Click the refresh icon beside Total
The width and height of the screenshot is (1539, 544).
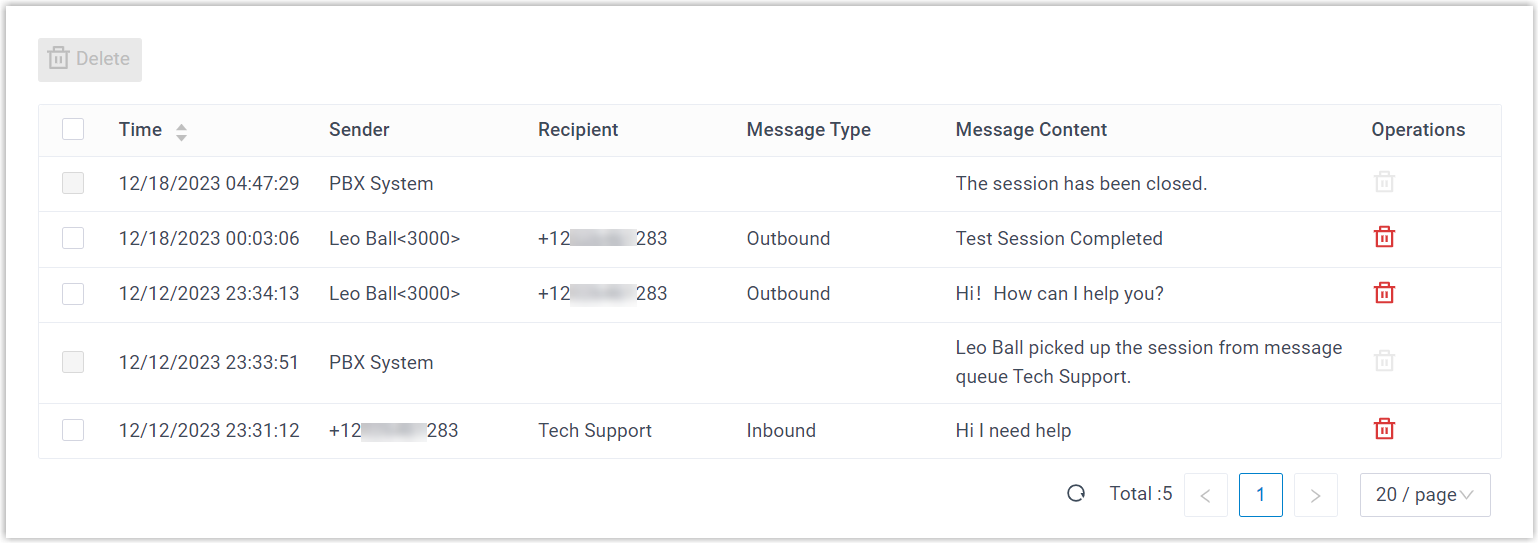[x=1076, y=494]
